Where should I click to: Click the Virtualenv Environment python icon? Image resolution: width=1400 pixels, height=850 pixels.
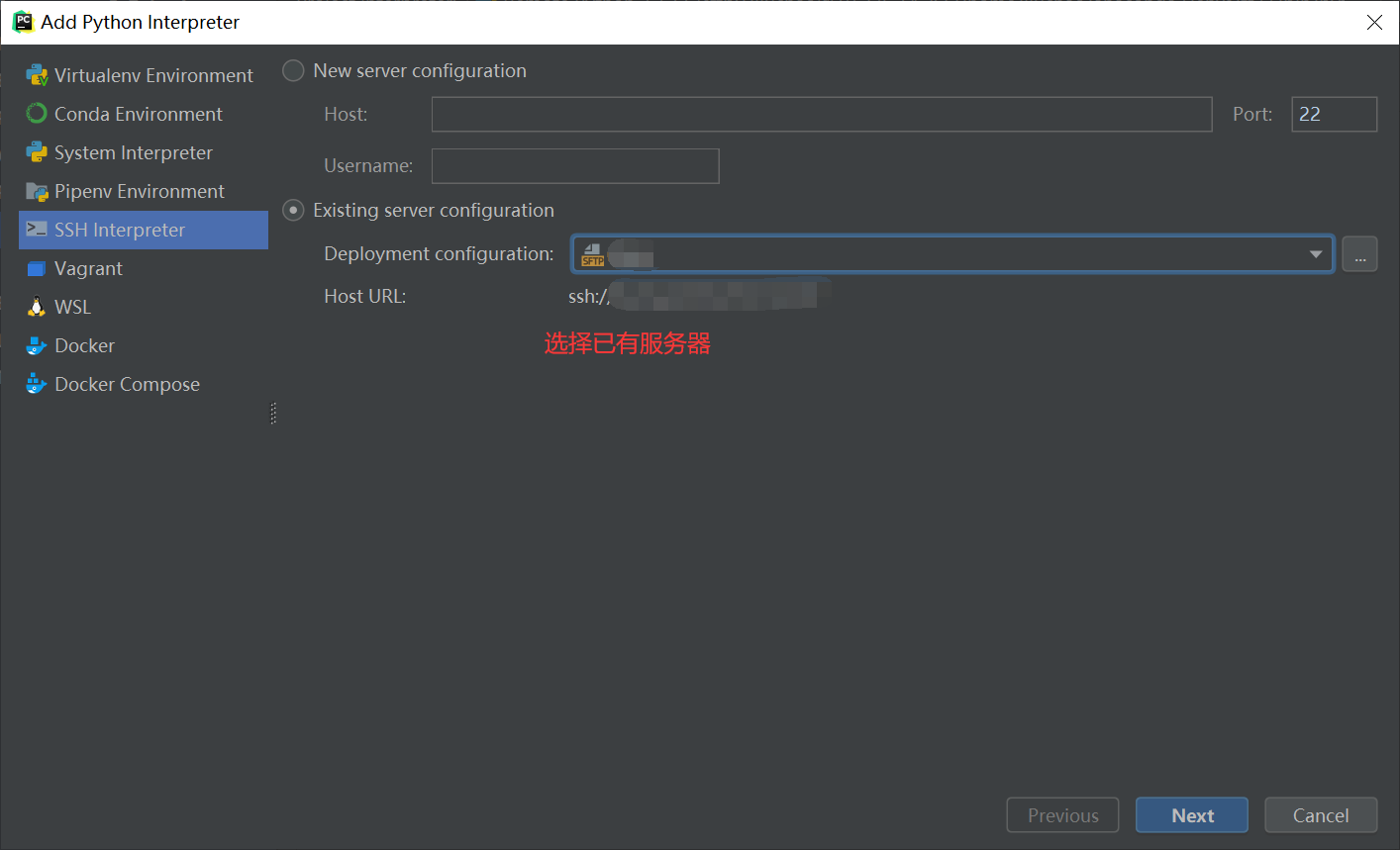[37, 75]
